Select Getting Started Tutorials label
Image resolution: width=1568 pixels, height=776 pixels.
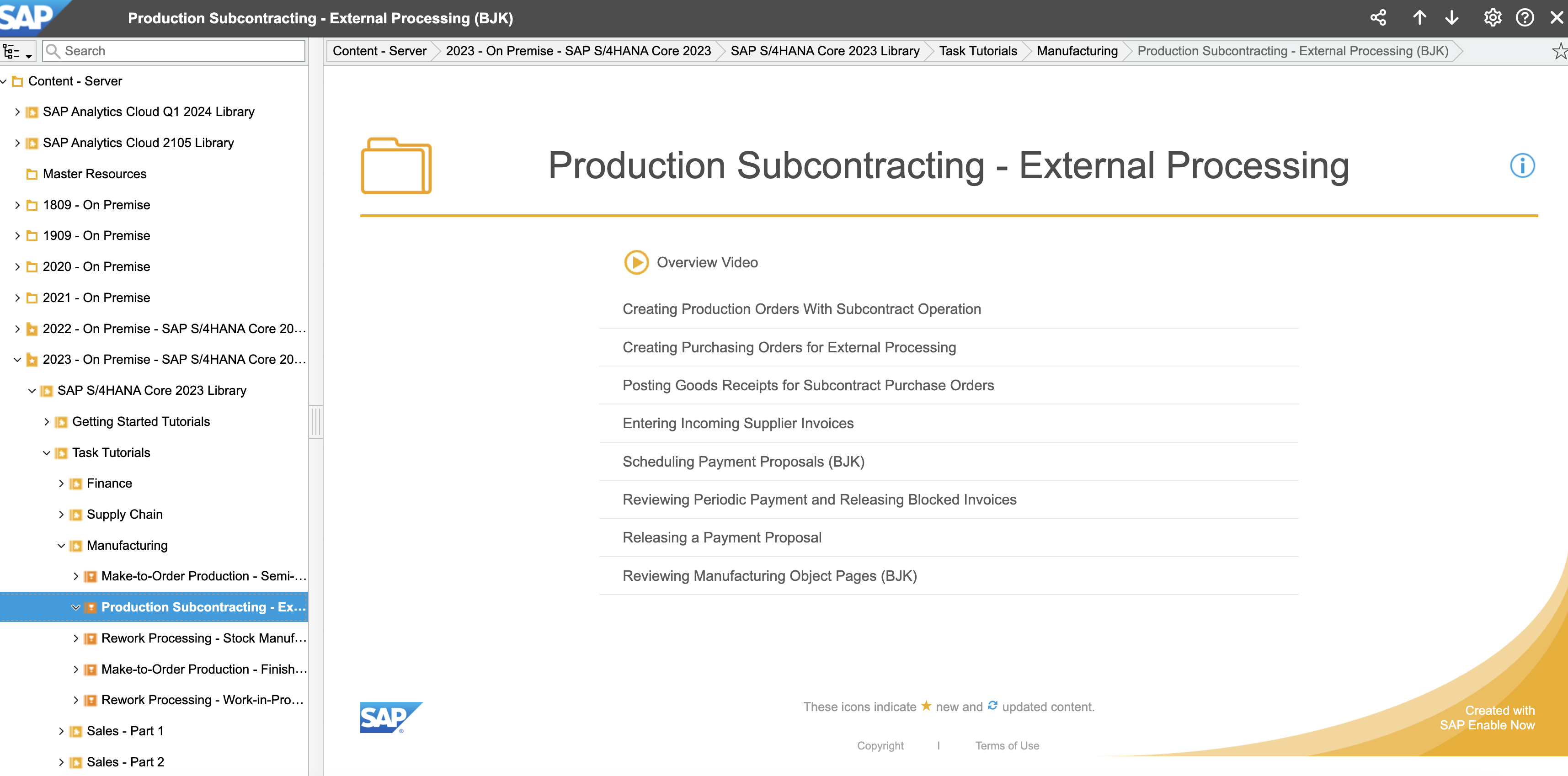click(x=141, y=422)
